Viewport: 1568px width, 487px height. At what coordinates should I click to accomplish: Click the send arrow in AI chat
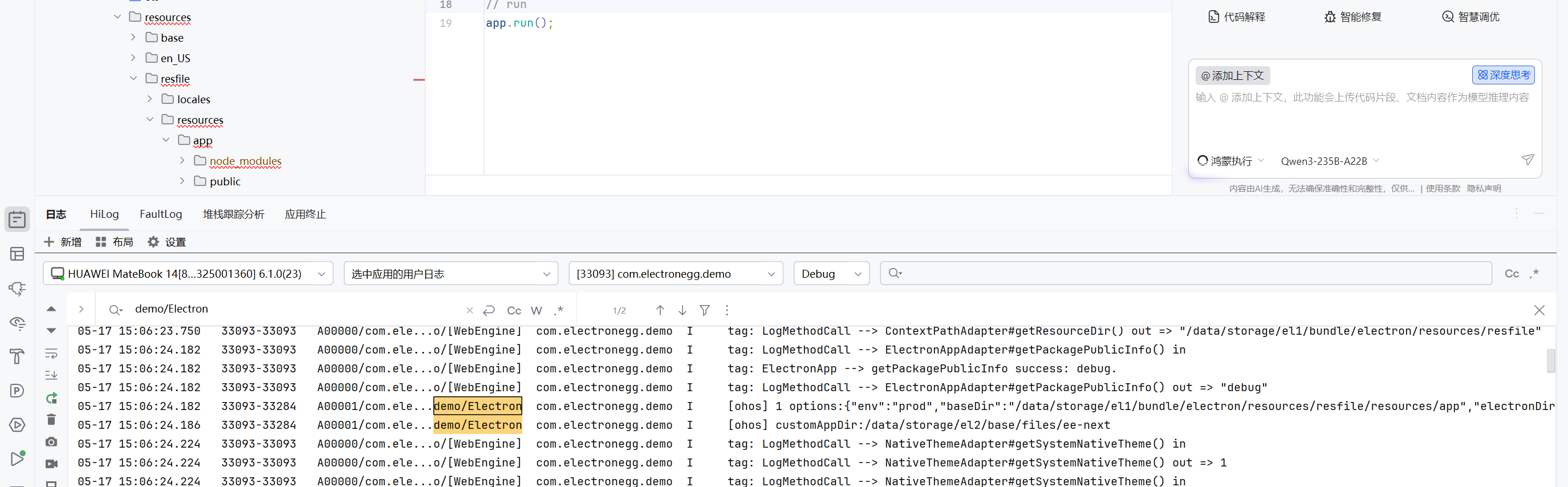(1527, 160)
